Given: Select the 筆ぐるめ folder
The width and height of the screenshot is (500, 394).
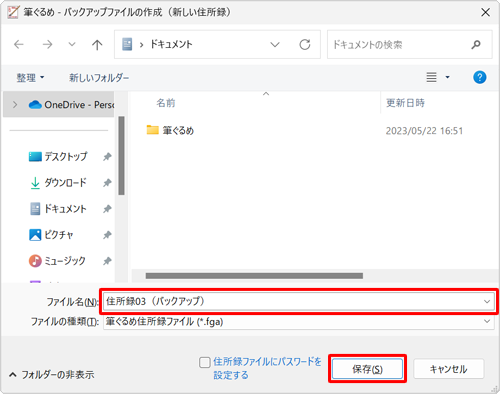Looking at the screenshot, I should tap(170, 130).
